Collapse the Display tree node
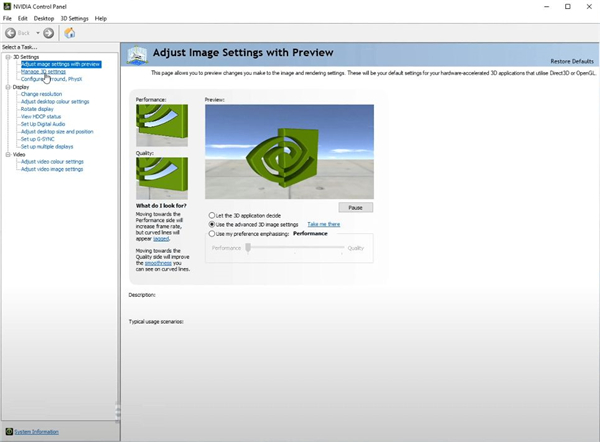Screen dimensions: 600x442 pyautogui.click(x=7, y=87)
